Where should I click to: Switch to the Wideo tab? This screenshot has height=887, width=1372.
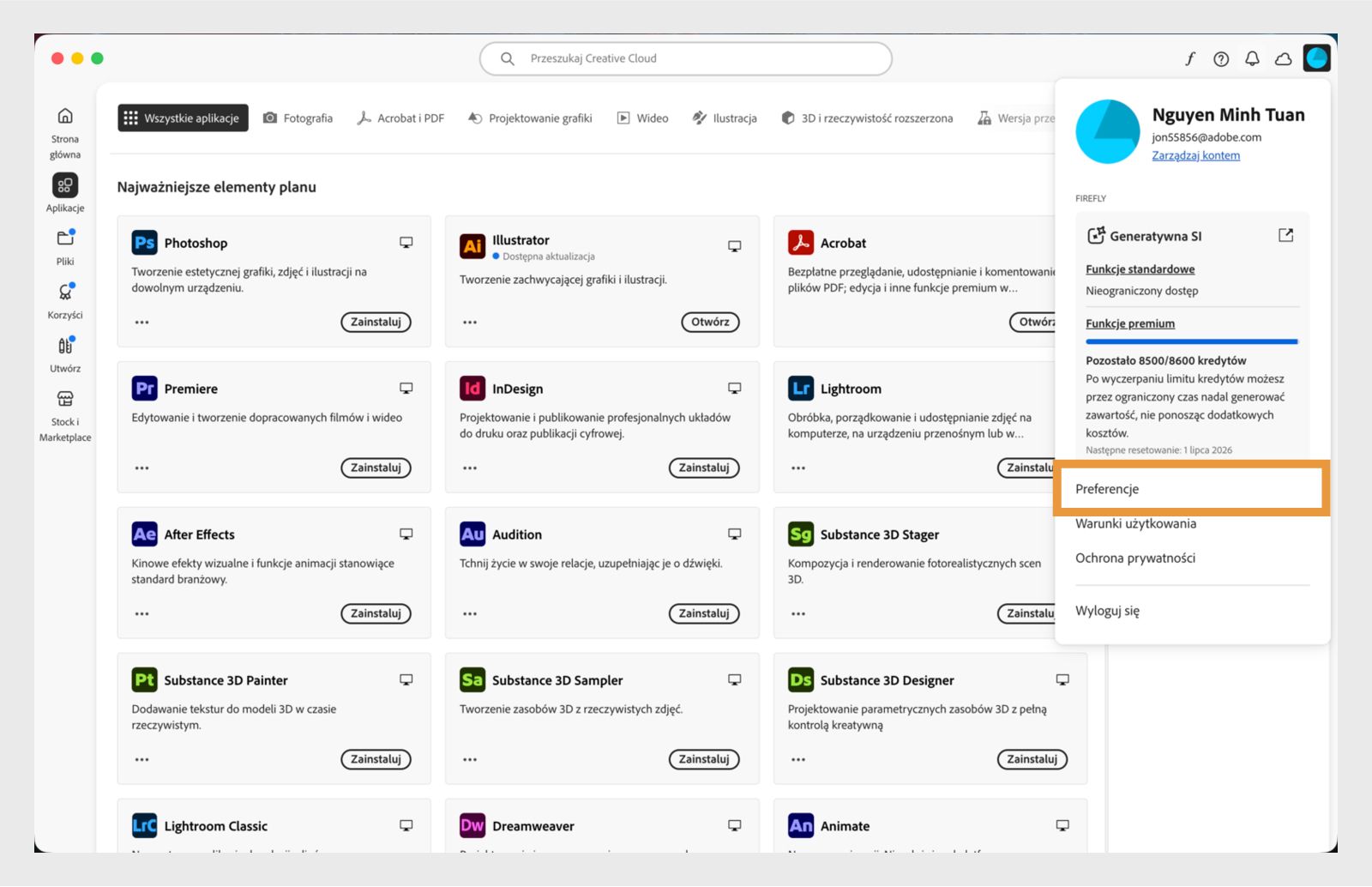coord(642,118)
